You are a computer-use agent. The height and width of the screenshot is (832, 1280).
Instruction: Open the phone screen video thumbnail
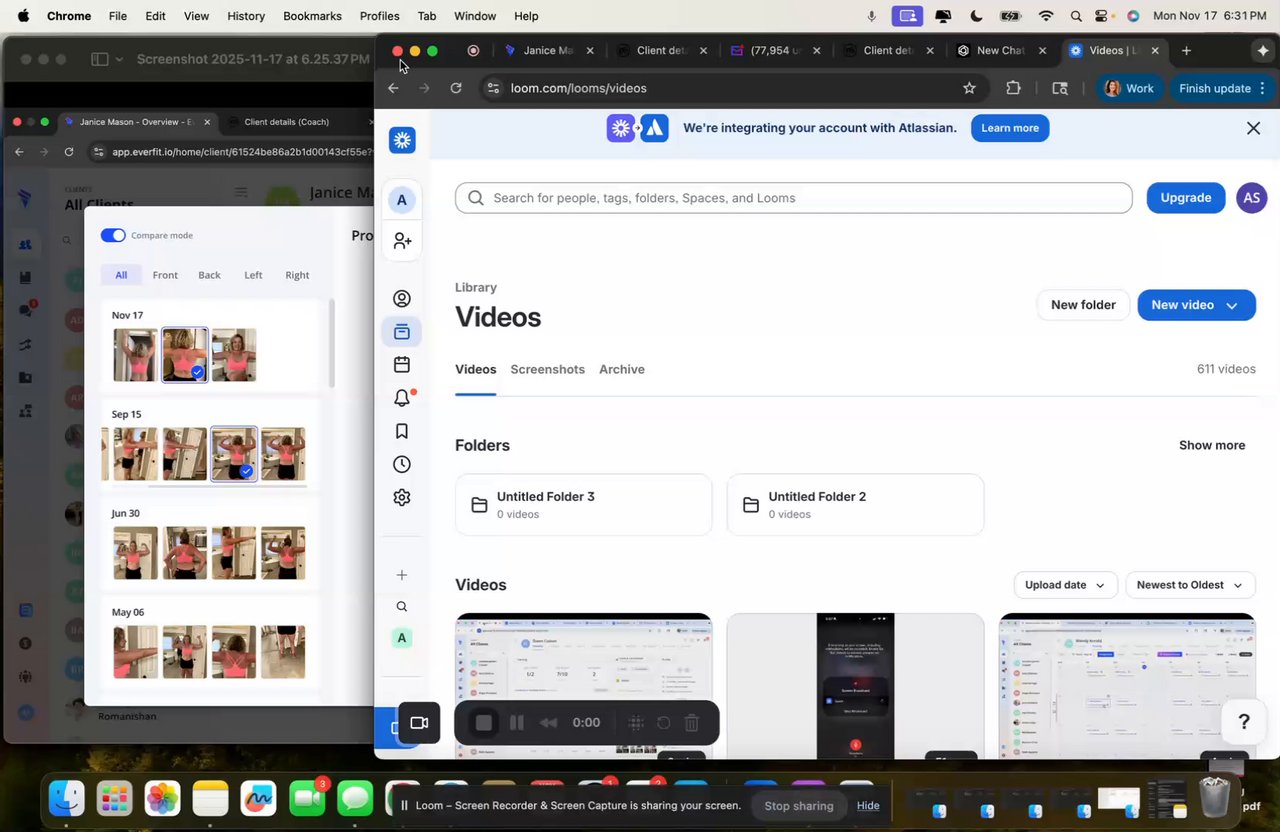point(856,686)
